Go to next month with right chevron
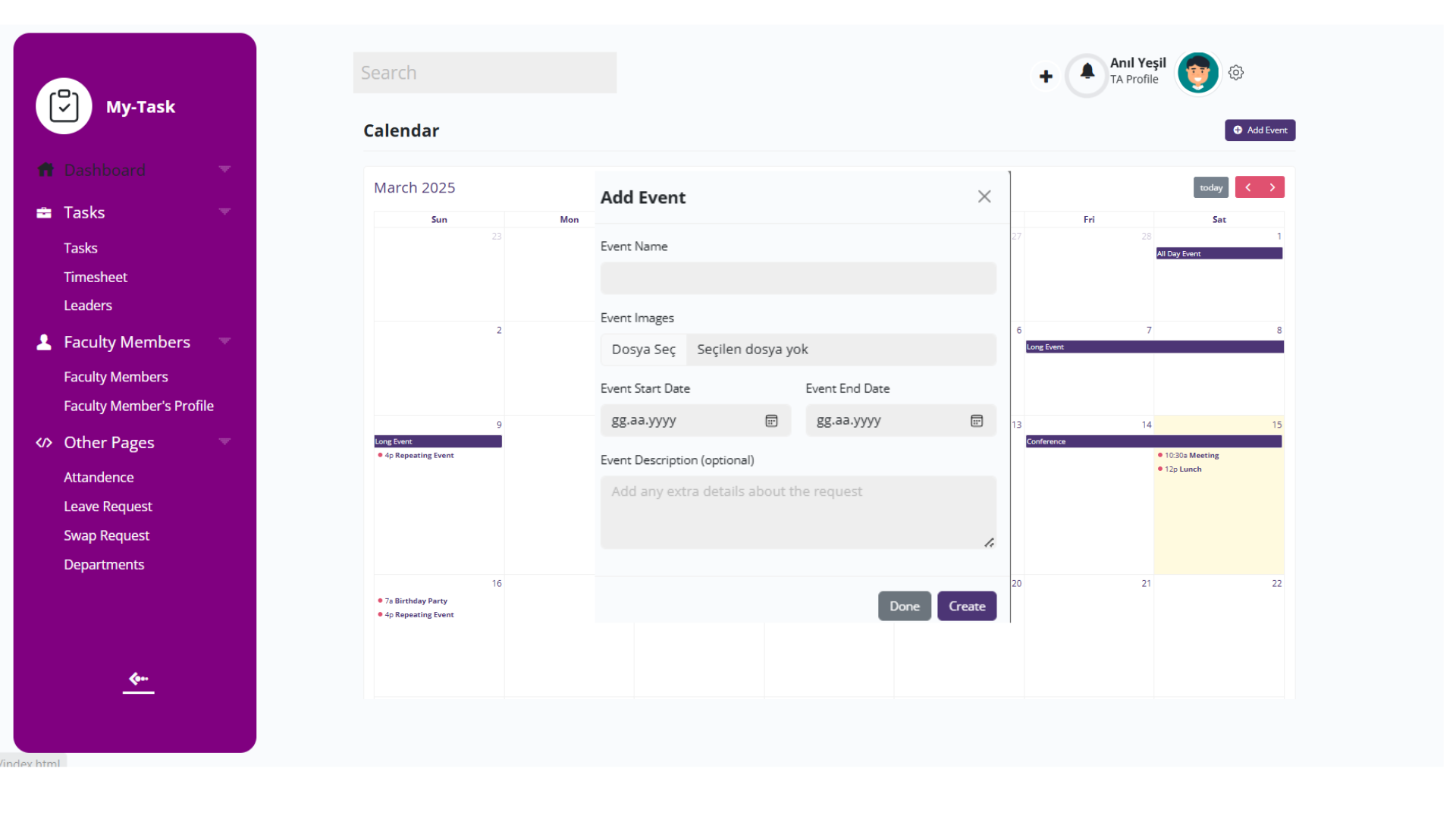This screenshot has width=1456, height=819. tap(1272, 187)
